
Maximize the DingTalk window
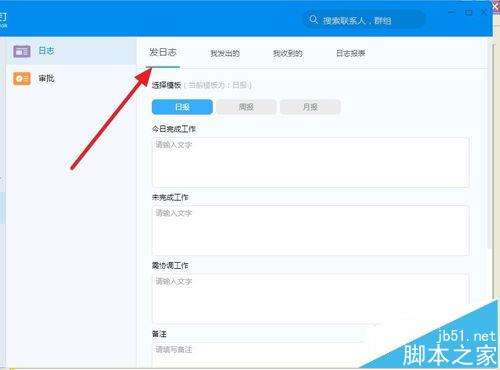point(468,12)
